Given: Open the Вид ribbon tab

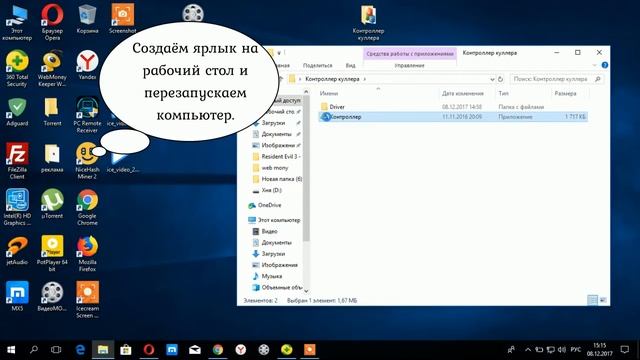Looking at the screenshot, I should tap(350, 65).
